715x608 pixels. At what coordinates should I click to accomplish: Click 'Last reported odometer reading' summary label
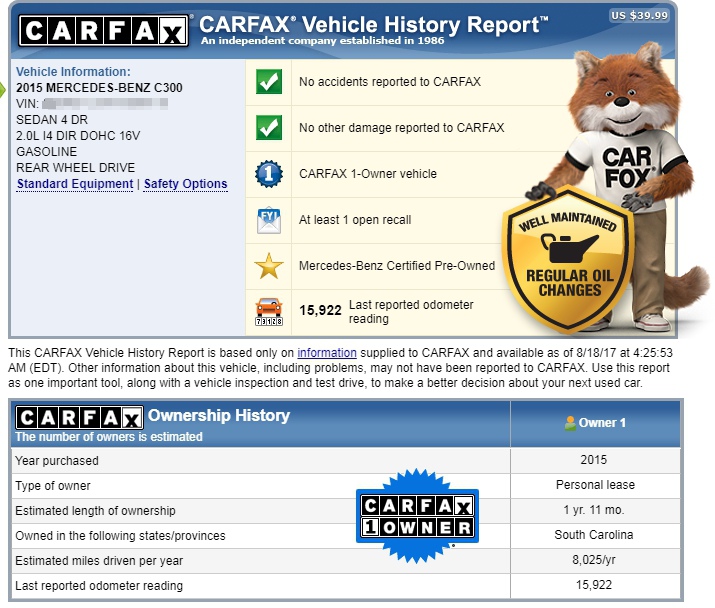(x=411, y=312)
